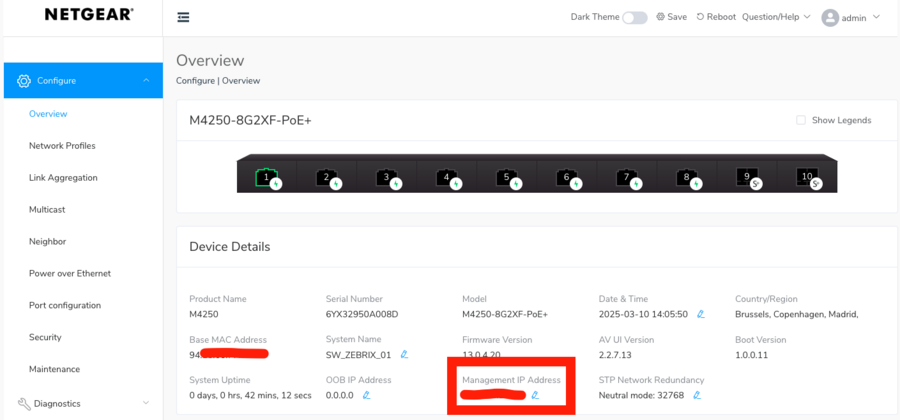Select SFP port 10 on the switch

pos(808,178)
